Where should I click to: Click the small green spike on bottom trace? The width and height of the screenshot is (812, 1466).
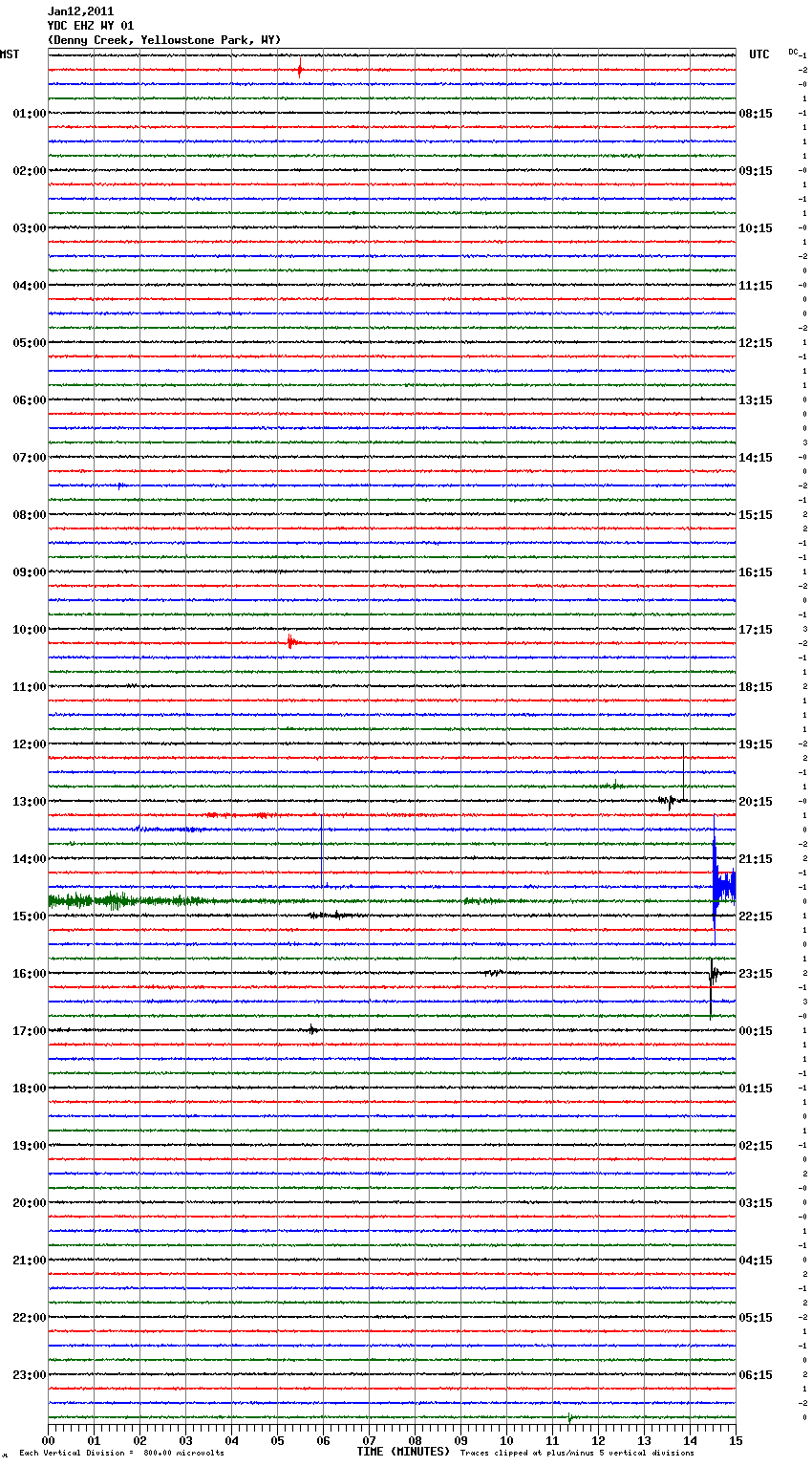(569, 1417)
